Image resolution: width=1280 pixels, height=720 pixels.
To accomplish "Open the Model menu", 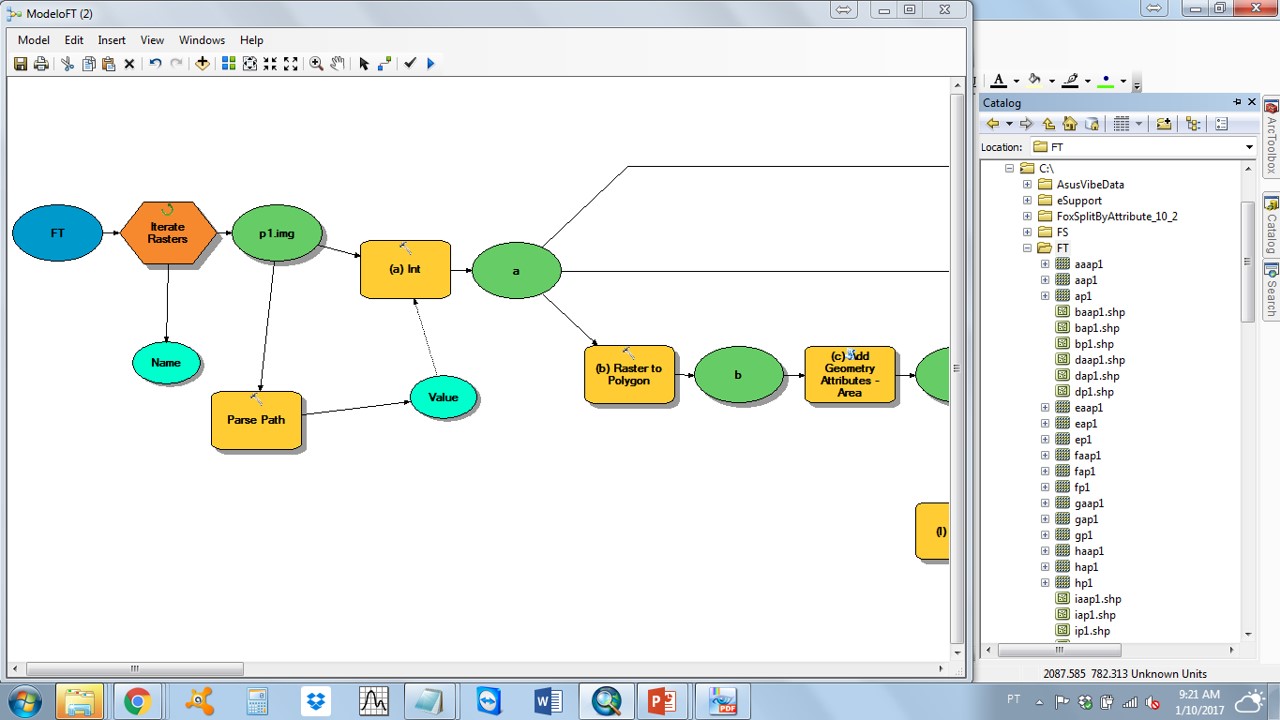I will 33,40.
